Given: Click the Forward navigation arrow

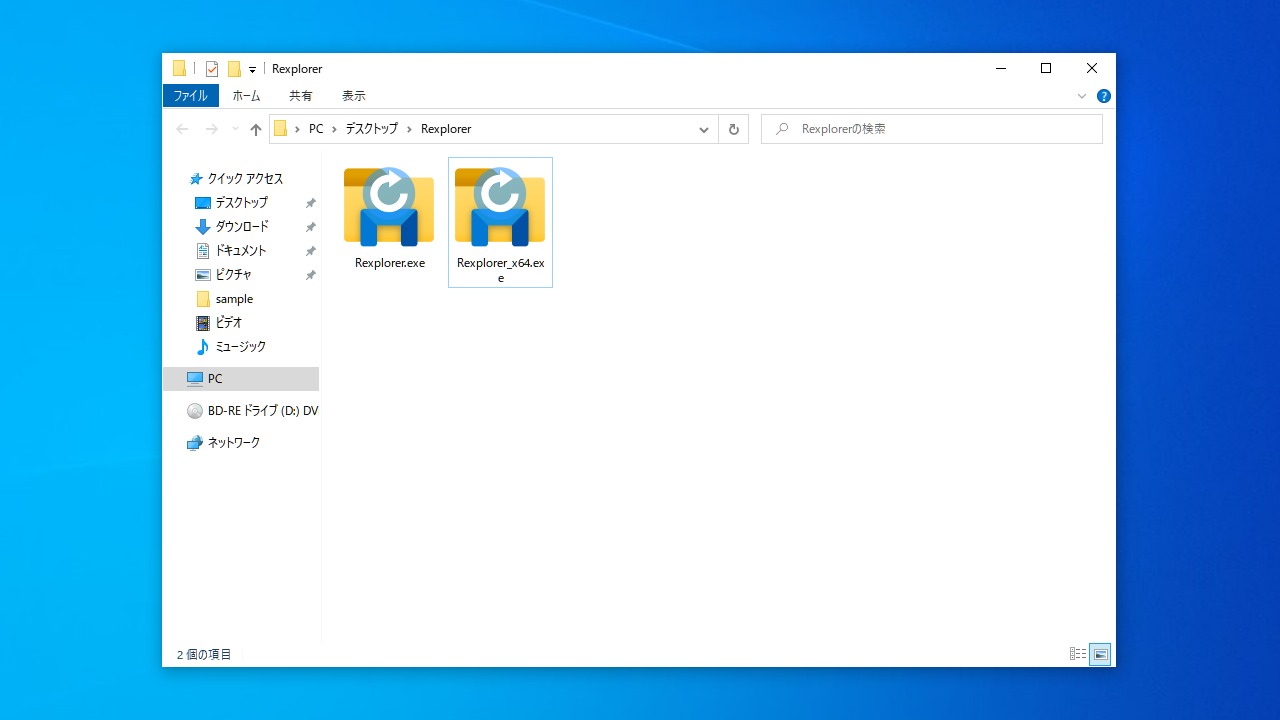Looking at the screenshot, I should [x=211, y=129].
